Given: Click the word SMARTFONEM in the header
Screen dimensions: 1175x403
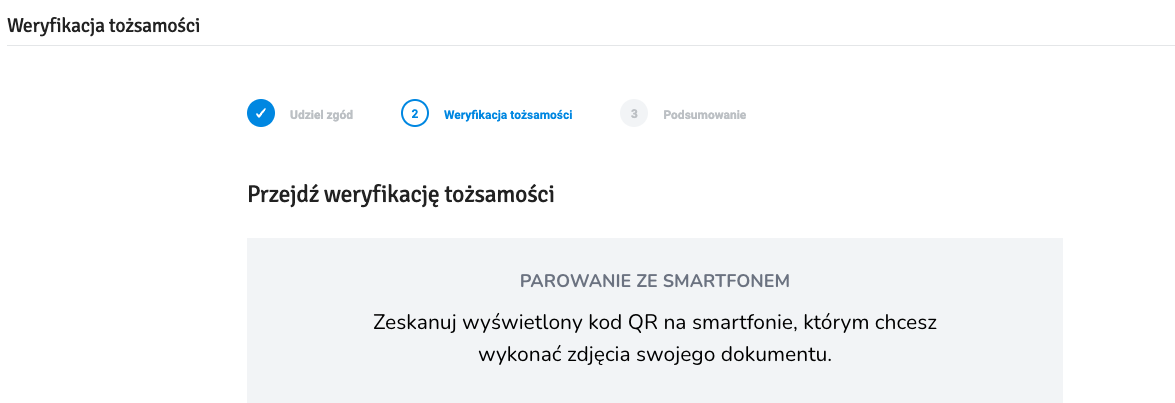Looking at the screenshot, I should pyautogui.click(x=723, y=282).
